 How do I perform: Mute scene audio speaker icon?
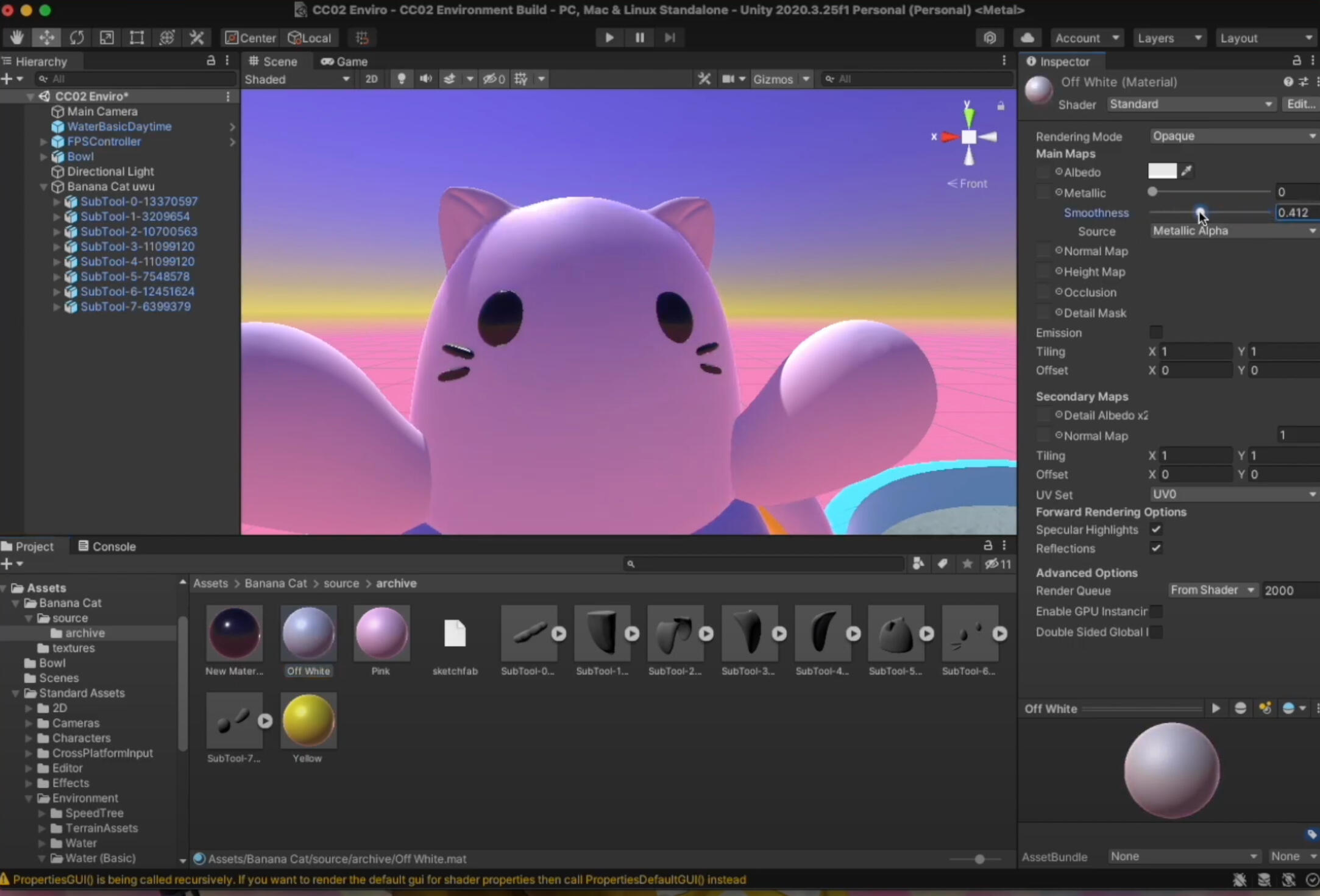pyautogui.click(x=425, y=79)
